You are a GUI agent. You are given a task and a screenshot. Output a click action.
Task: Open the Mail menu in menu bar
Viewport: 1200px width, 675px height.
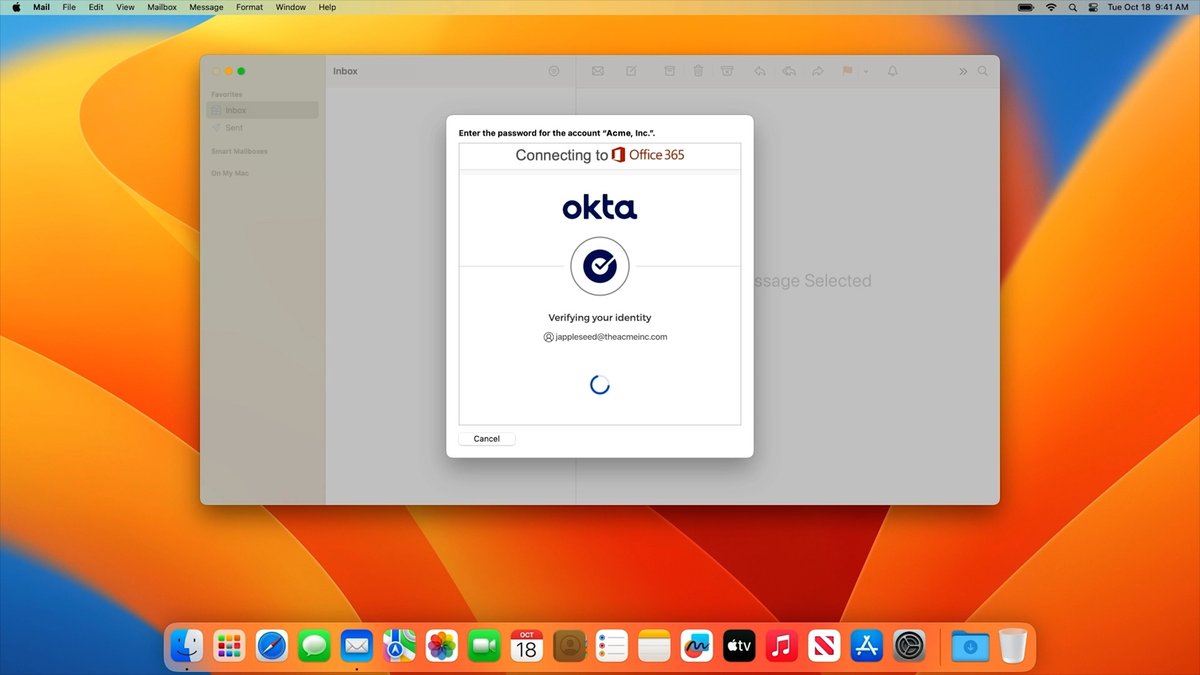(x=42, y=7)
